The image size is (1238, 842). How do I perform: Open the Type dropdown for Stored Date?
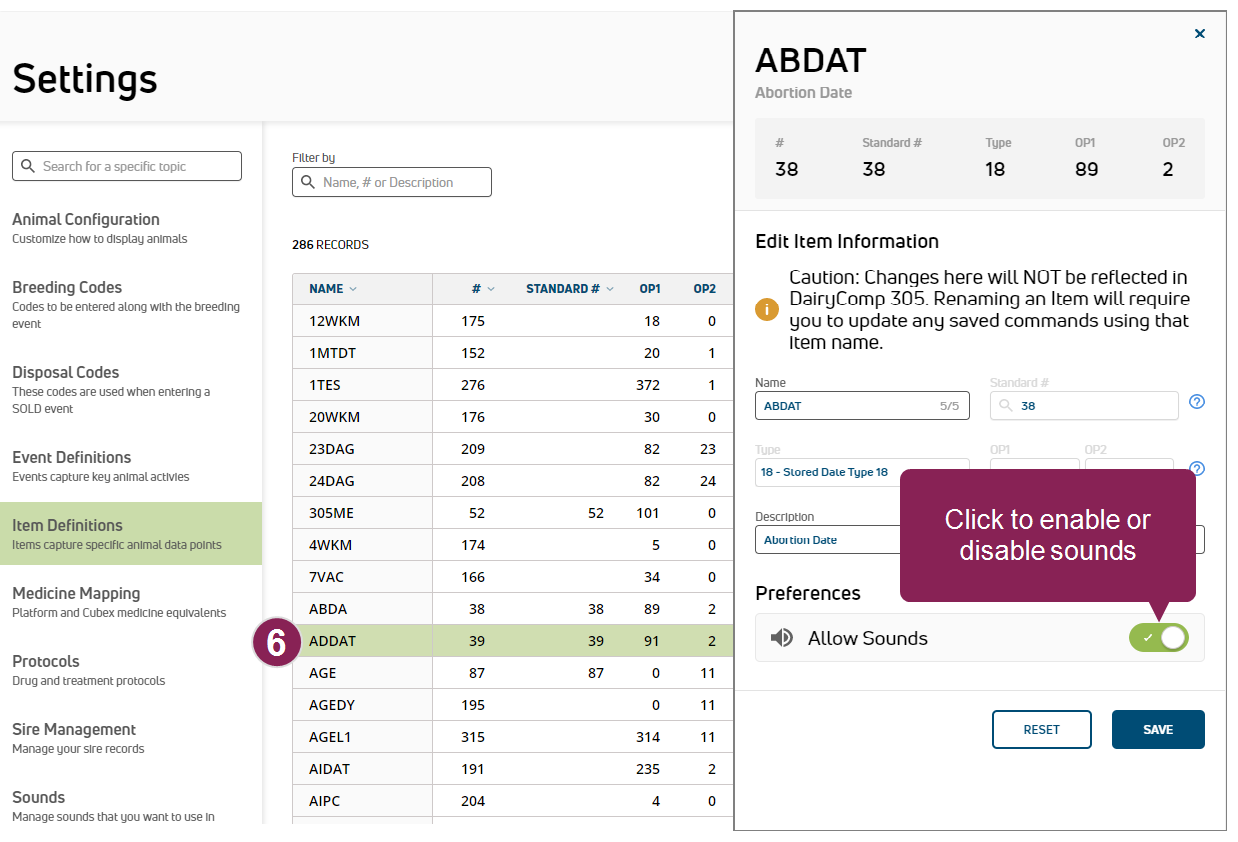[x=860, y=472]
